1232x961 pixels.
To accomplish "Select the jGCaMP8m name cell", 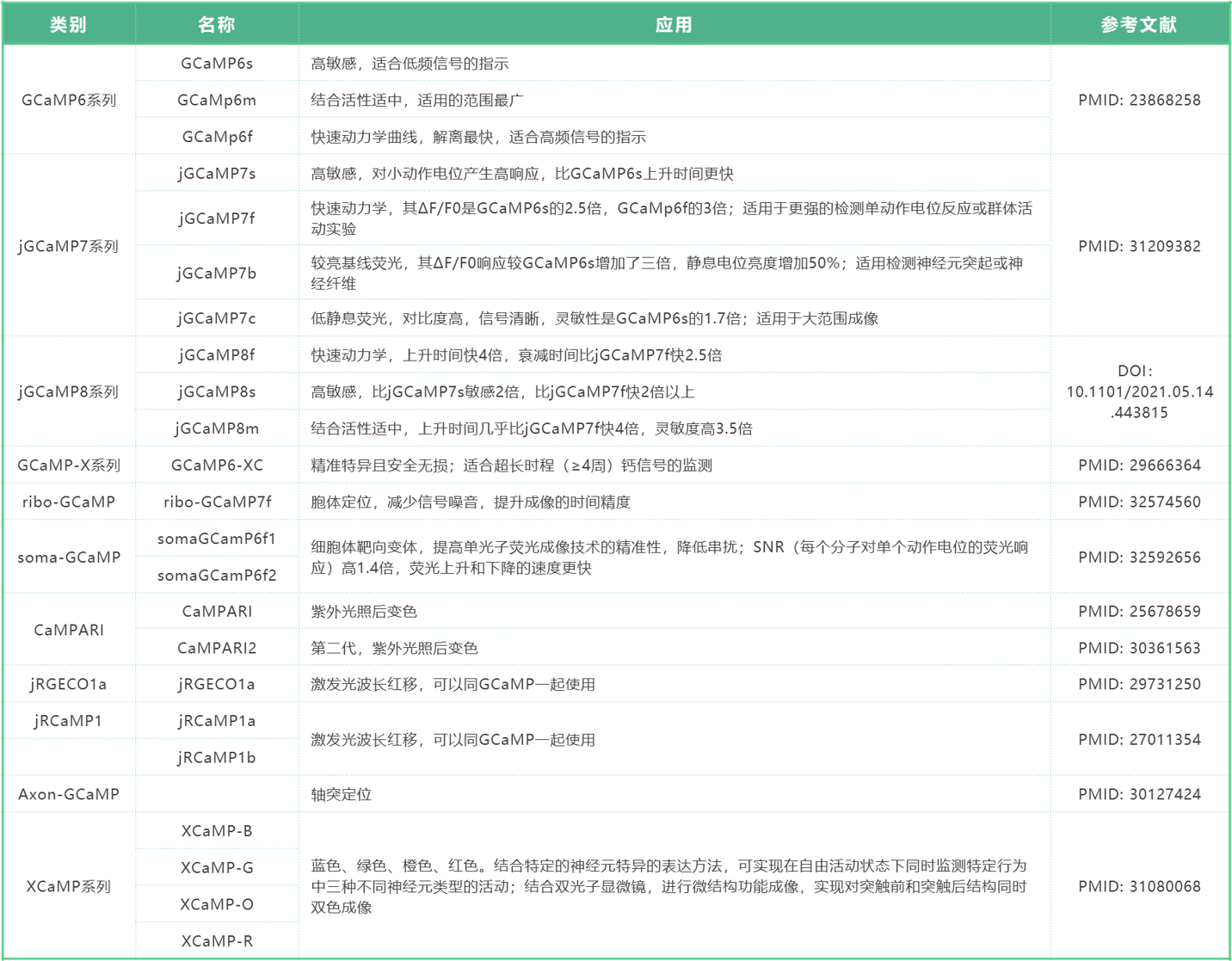I will pyautogui.click(x=217, y=428).
